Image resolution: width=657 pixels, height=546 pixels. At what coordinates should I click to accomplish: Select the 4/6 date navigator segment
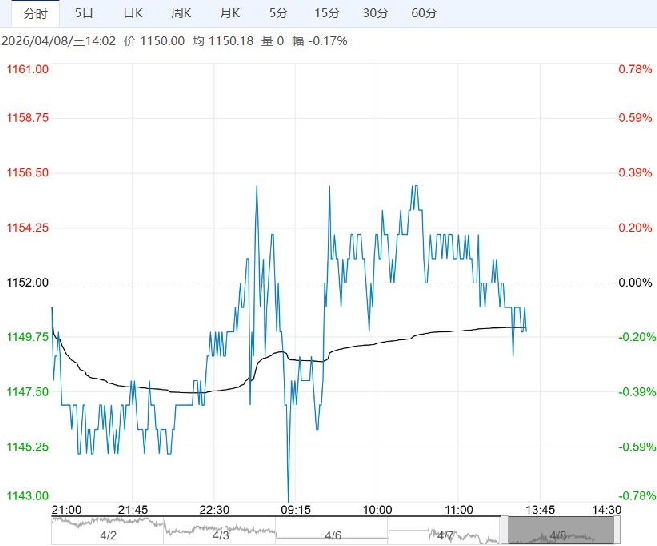point(334,535)
